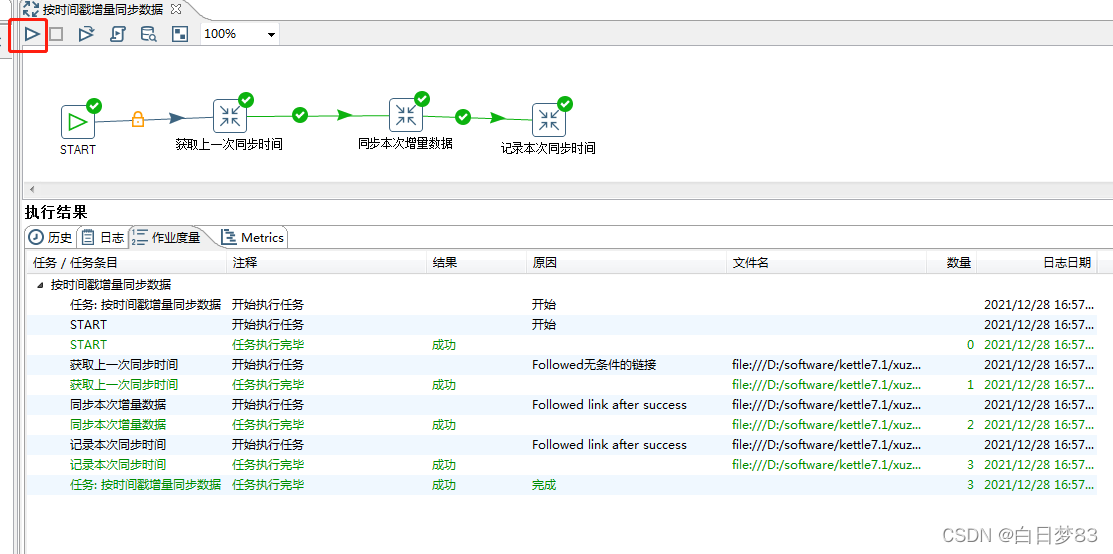Select the 获取上一次同步时间 transformation node

(229, 116)
